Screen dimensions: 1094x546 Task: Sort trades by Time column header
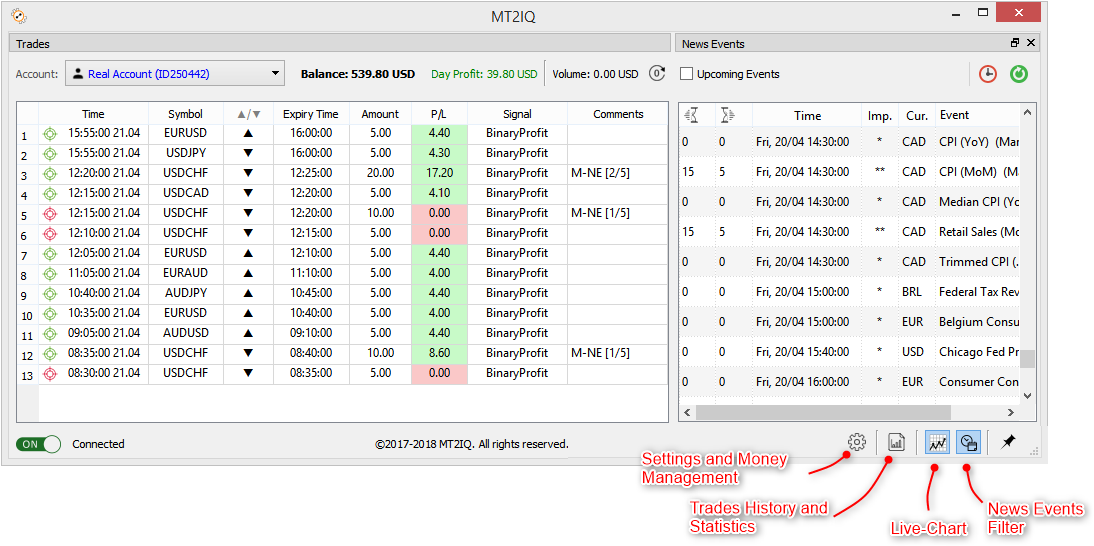[93, 114]
